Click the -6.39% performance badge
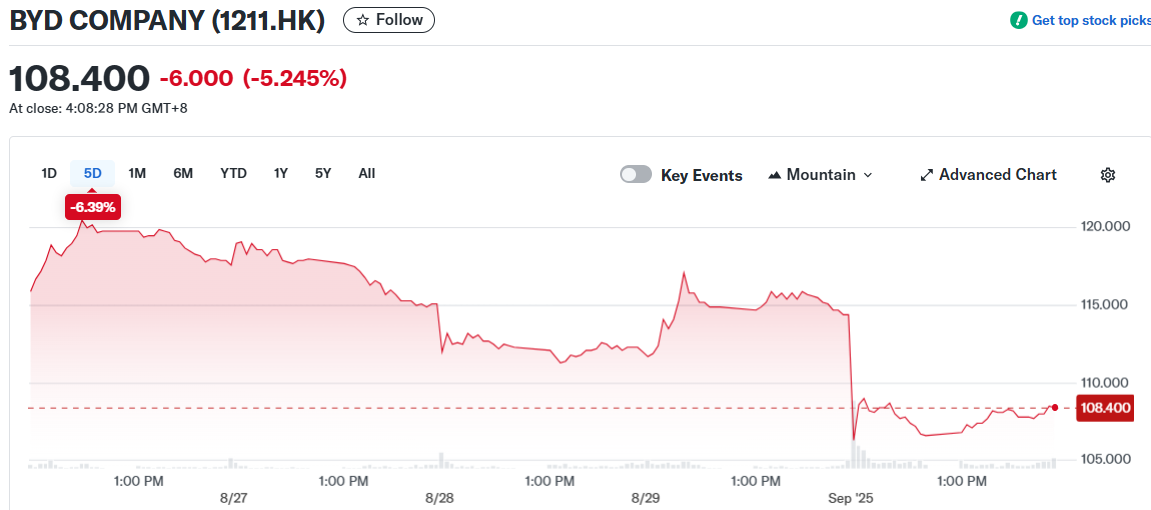Screen dimensions: 1151x510 [x=92, y=208]
